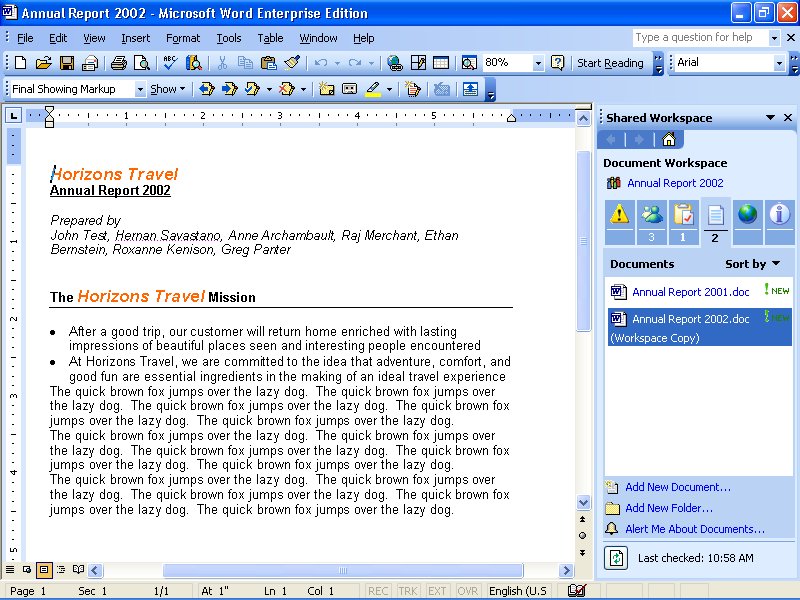The image size is (800, 600).
Task: Open the Table menu
Action: [x=270, y=38]
